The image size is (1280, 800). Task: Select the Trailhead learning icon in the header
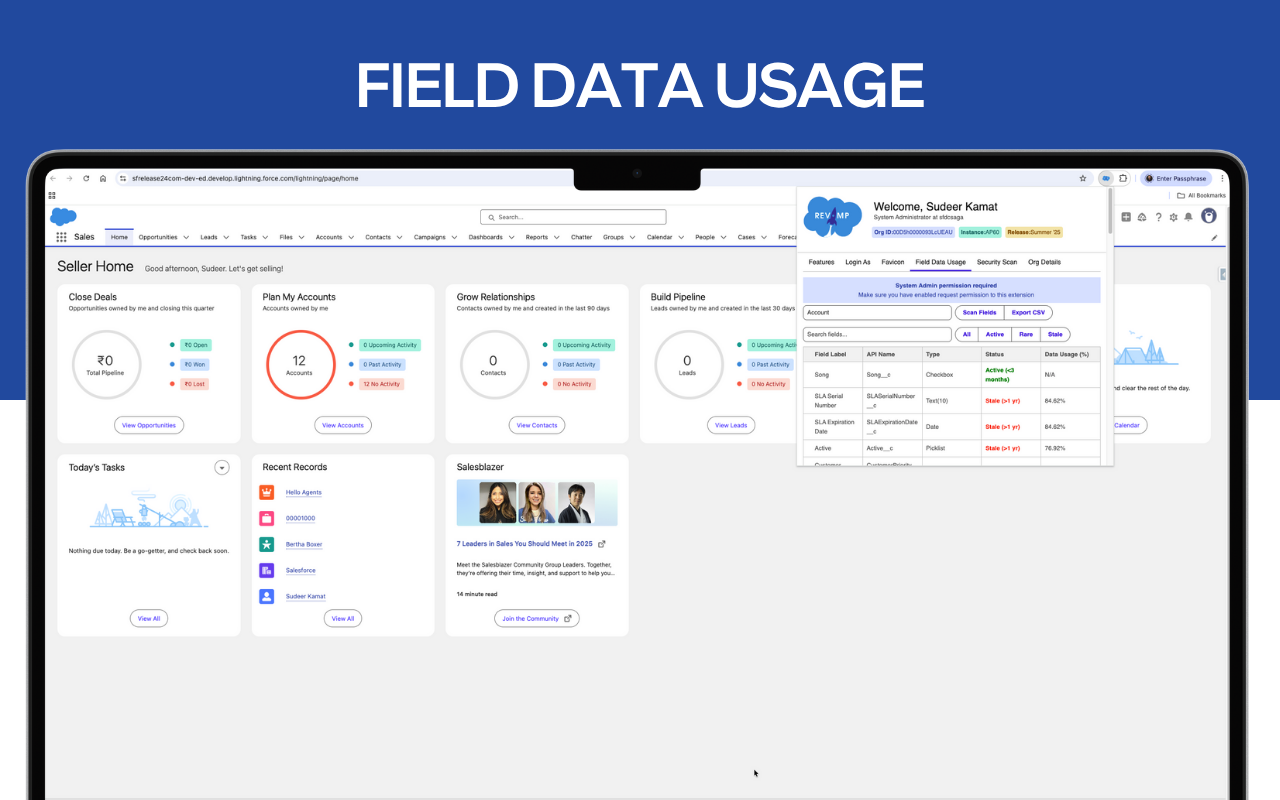tap(1142, 217)
